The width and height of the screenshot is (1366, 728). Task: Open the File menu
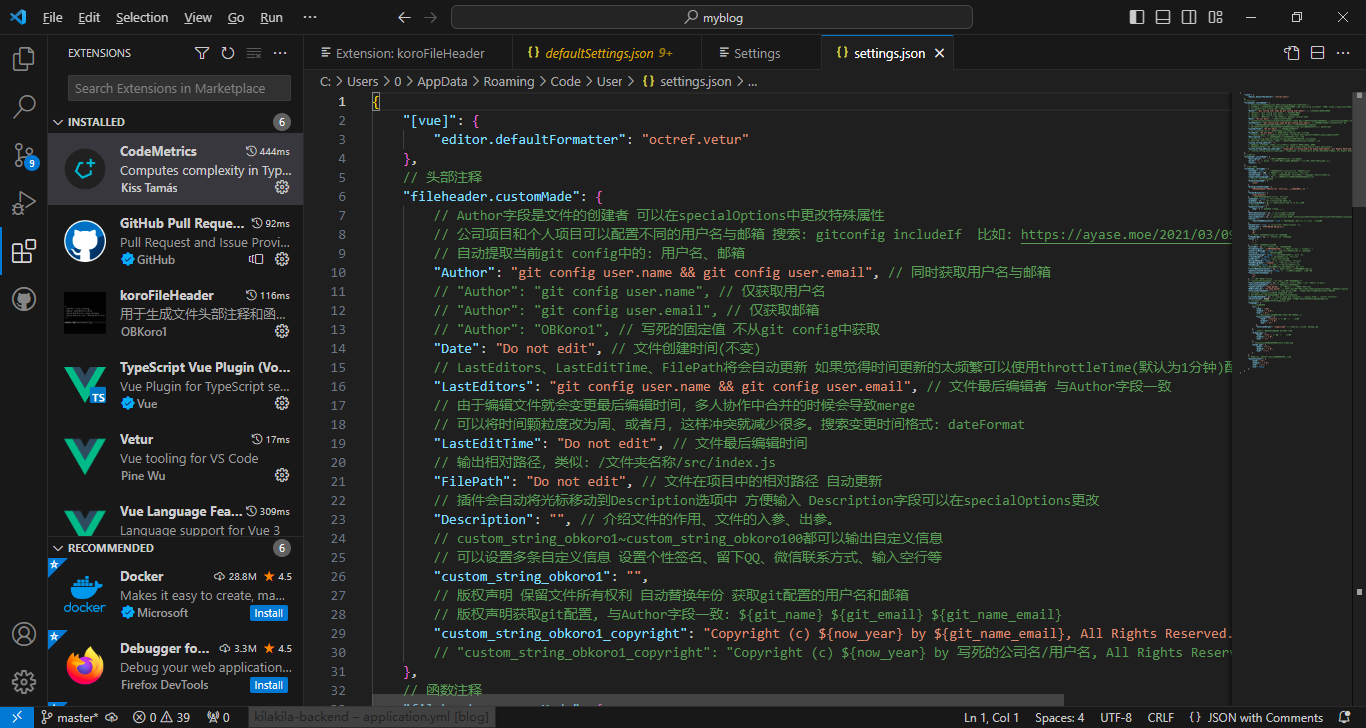pyautogui.click(x=53, y=17)
